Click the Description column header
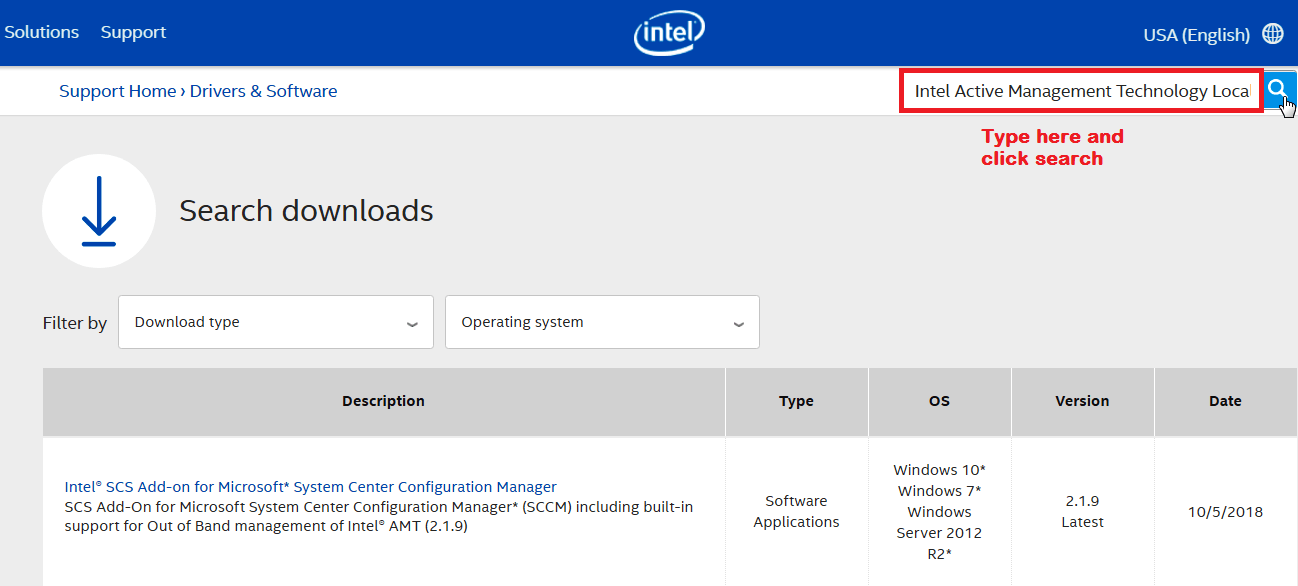Screen dimensions: 1298x586 point(384,401)
